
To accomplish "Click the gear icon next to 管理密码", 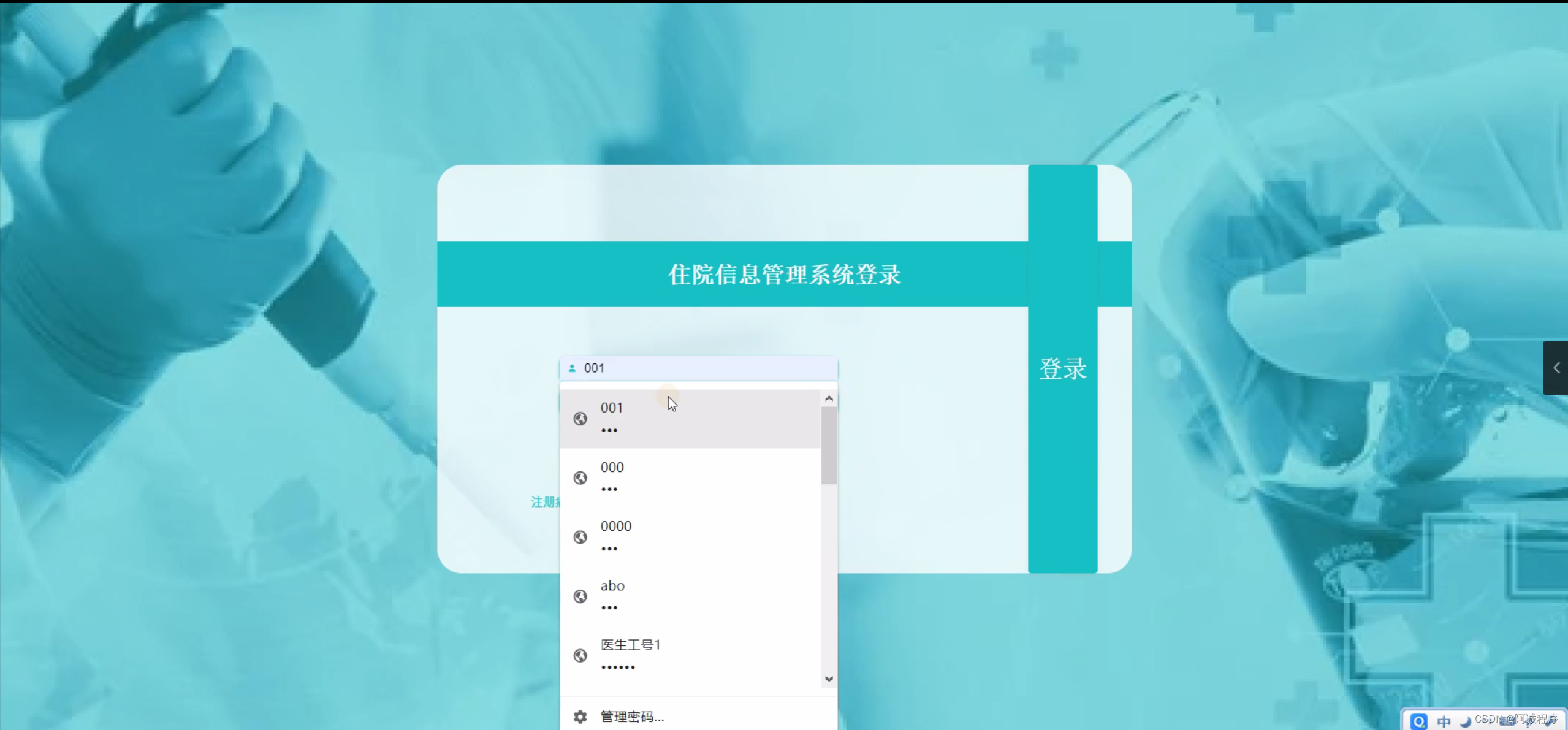I will pos(580,717).
